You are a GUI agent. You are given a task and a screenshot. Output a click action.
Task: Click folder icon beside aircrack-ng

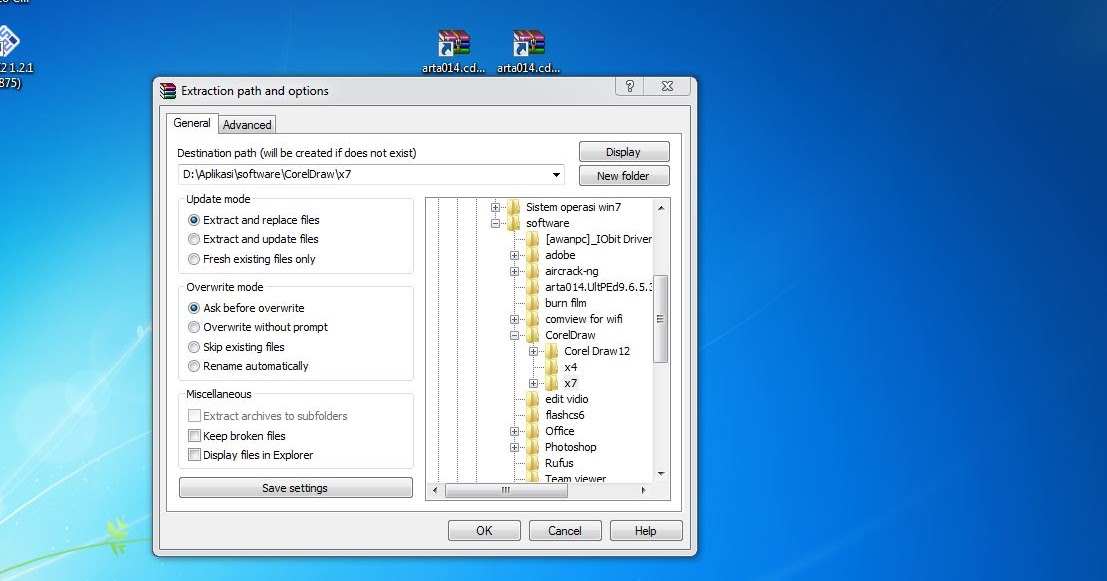532,271
